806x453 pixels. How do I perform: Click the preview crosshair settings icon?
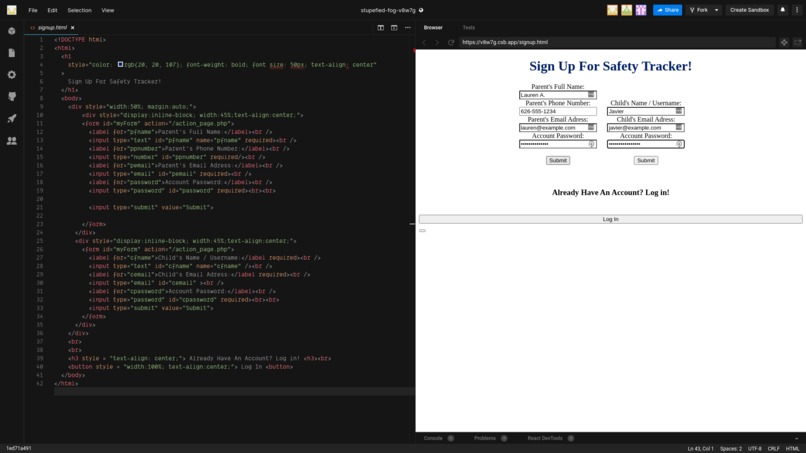pos(784,42)
